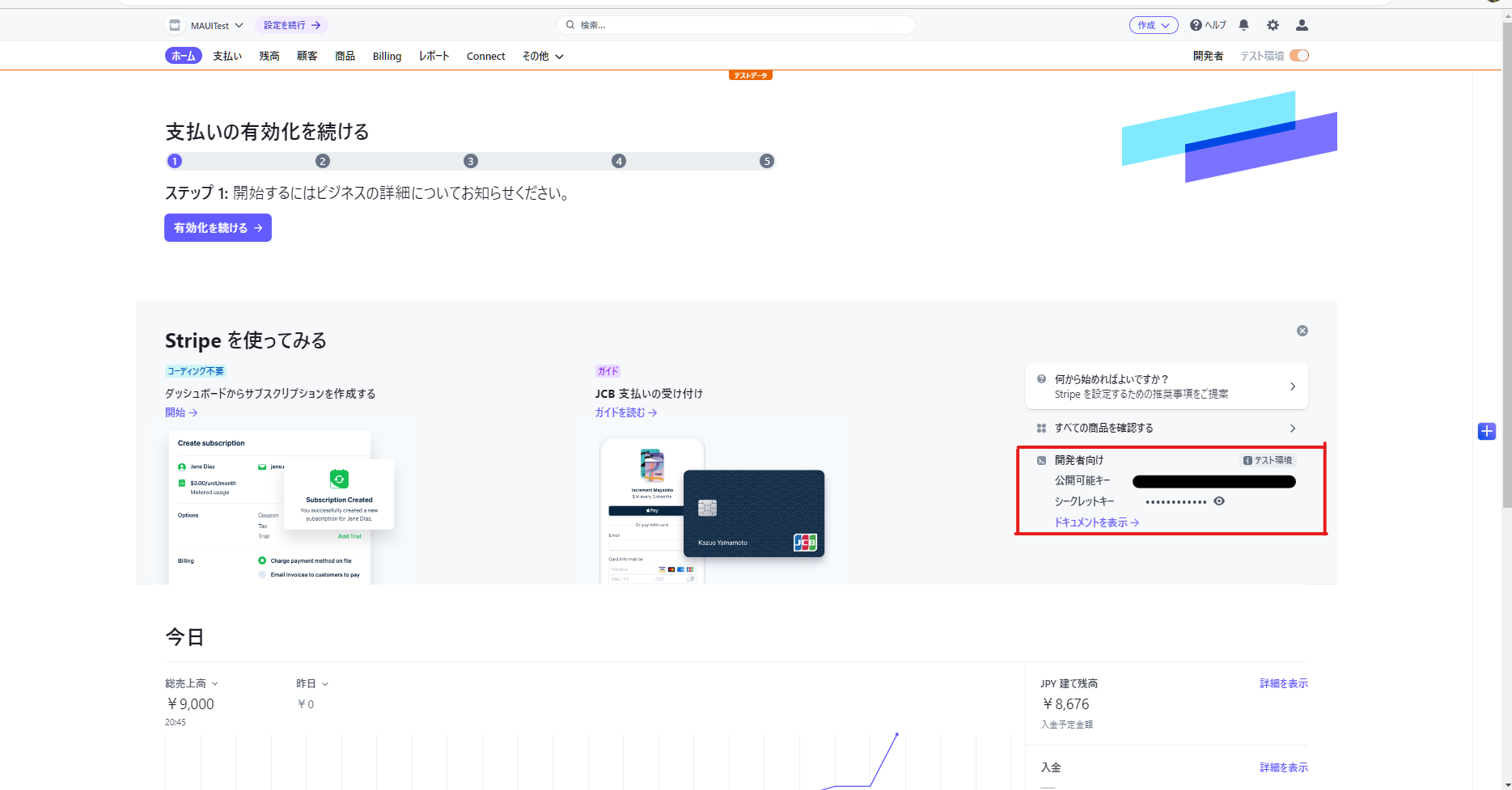Open the settings gear
1512x790 pixels.
coord(1273,25)
